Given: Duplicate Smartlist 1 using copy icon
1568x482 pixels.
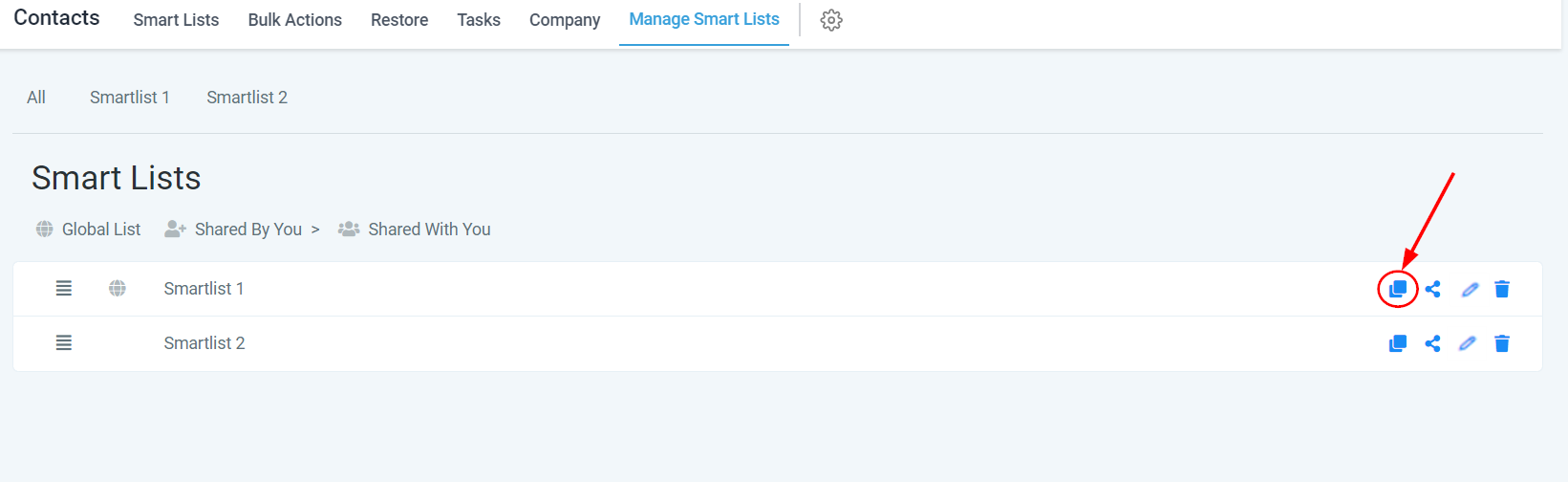Looking at the screenshot, I should click(x=1398, y=289).
